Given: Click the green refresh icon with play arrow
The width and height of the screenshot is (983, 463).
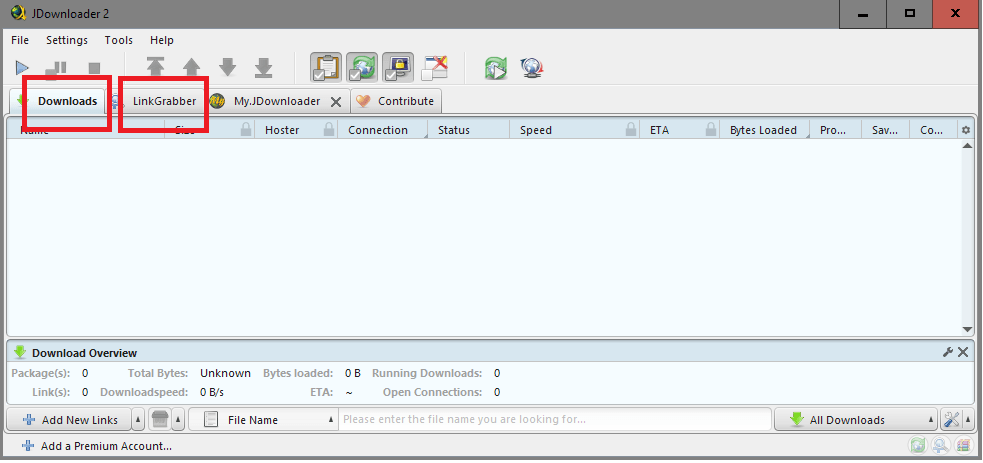Looking at the screenshot, I should 495,68.
